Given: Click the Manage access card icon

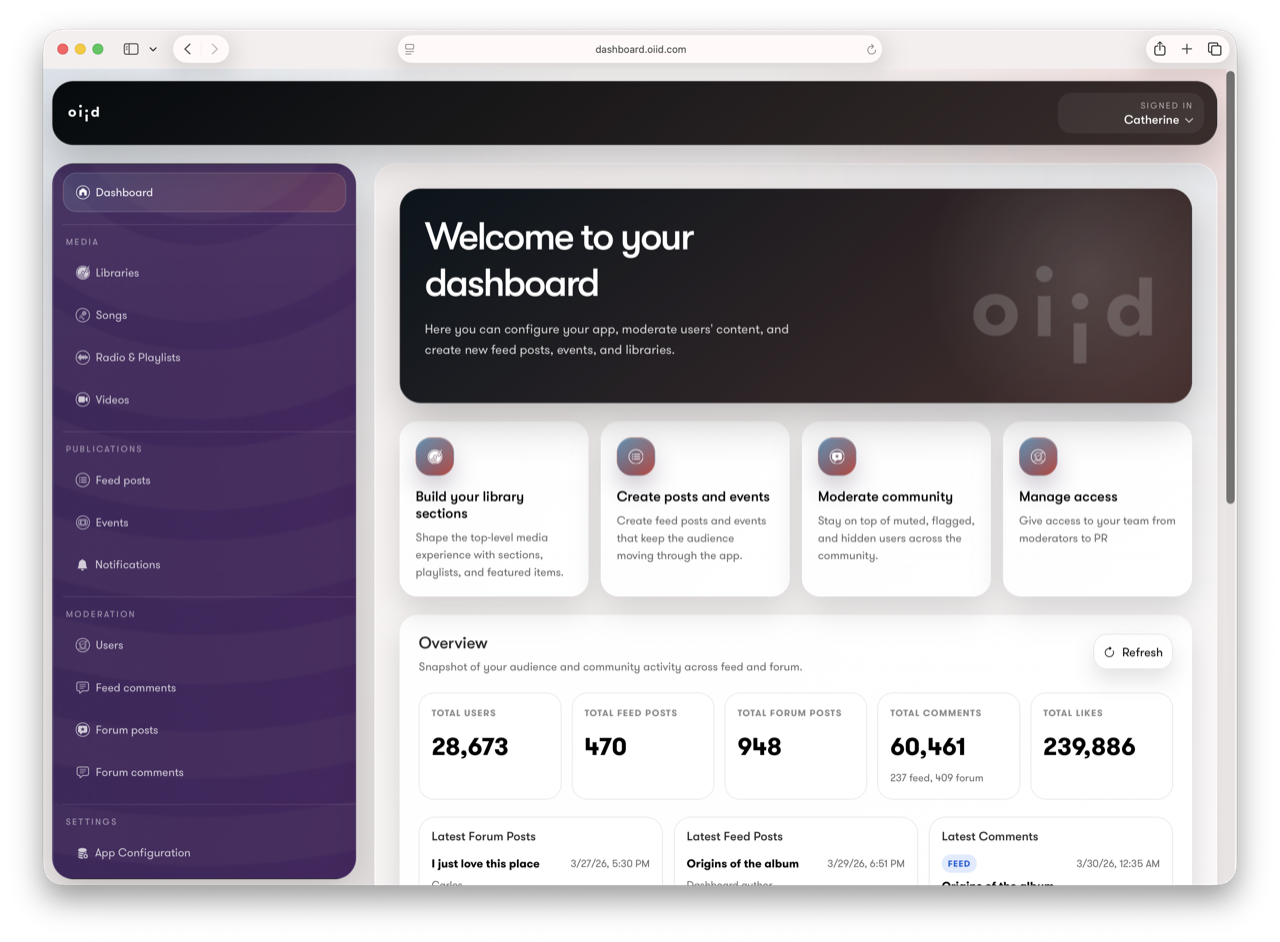Looking at the screenshot, I should tap(1038, 456).
